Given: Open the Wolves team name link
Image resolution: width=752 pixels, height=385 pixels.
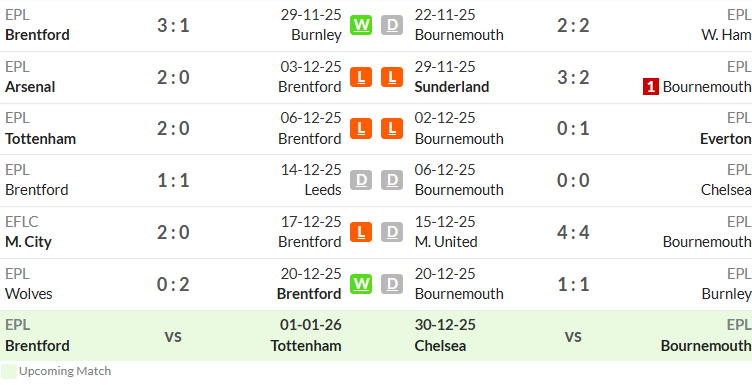Looking at the screenshot, I should [x=29, y=293].
